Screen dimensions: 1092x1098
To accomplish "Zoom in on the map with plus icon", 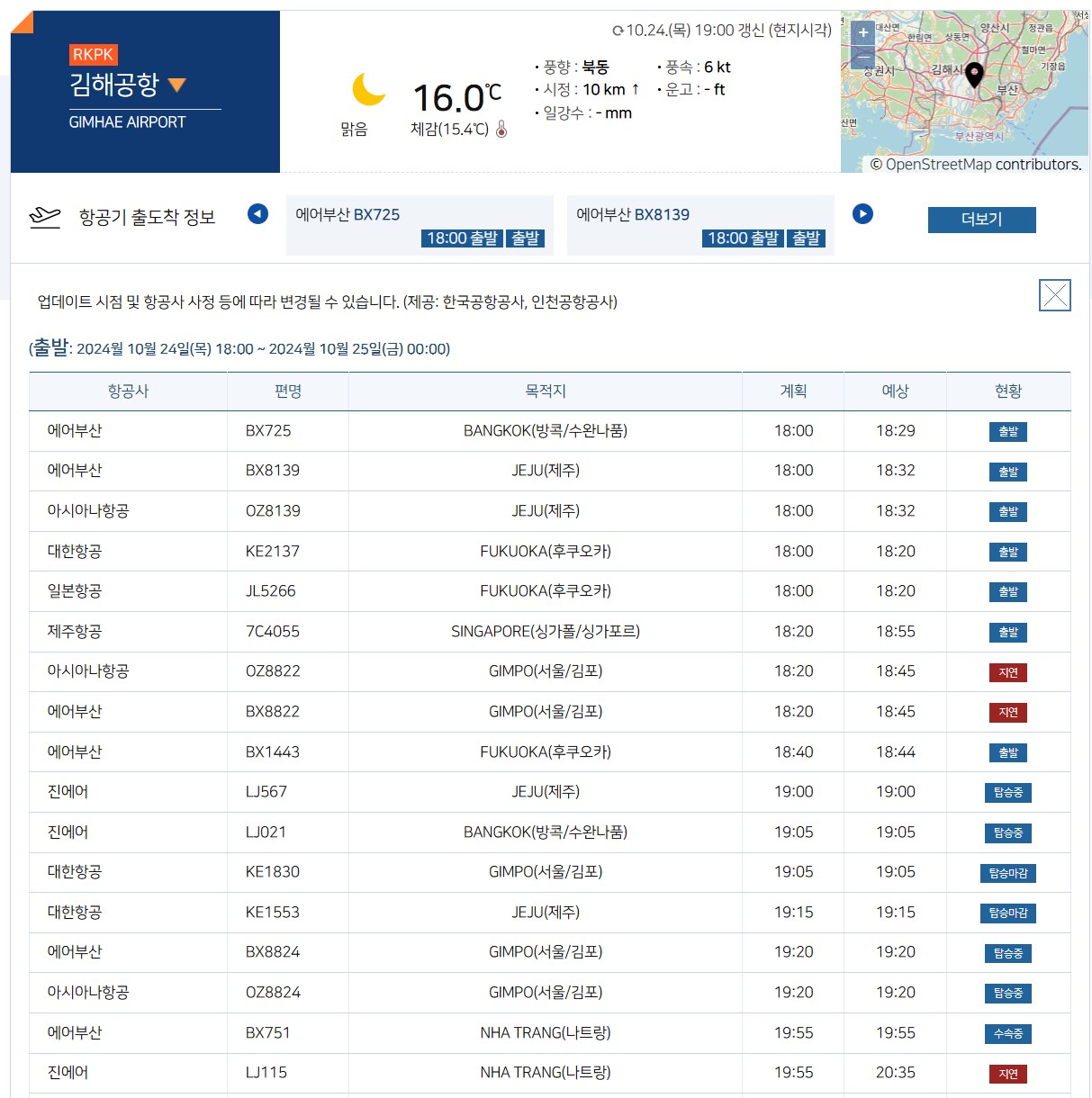I will (862, 33).
